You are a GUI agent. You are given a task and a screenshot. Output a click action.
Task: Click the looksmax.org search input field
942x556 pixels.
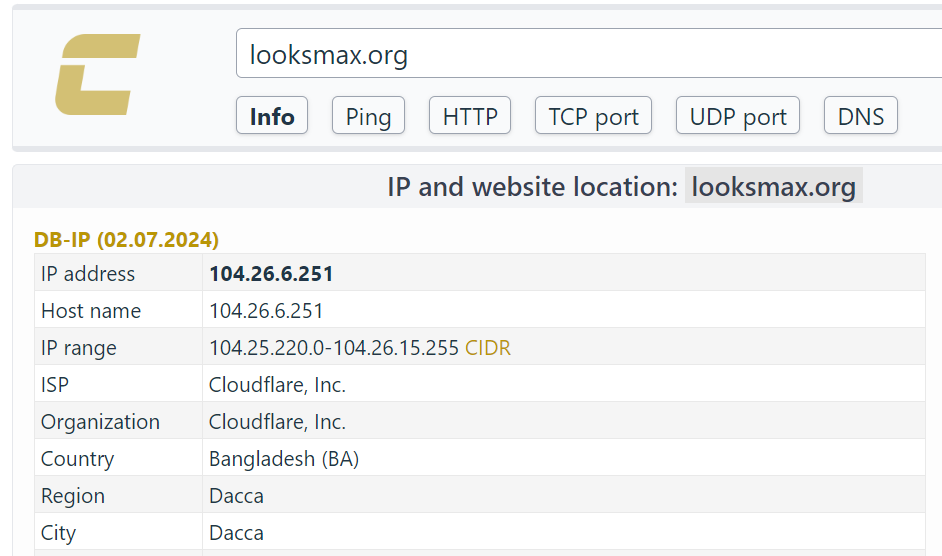[588, 54]
